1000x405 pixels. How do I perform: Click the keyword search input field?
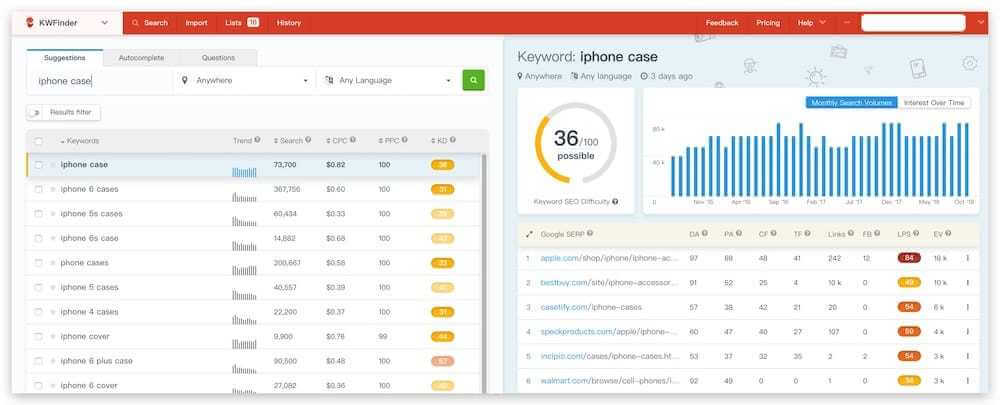click(x=100, y=81)
